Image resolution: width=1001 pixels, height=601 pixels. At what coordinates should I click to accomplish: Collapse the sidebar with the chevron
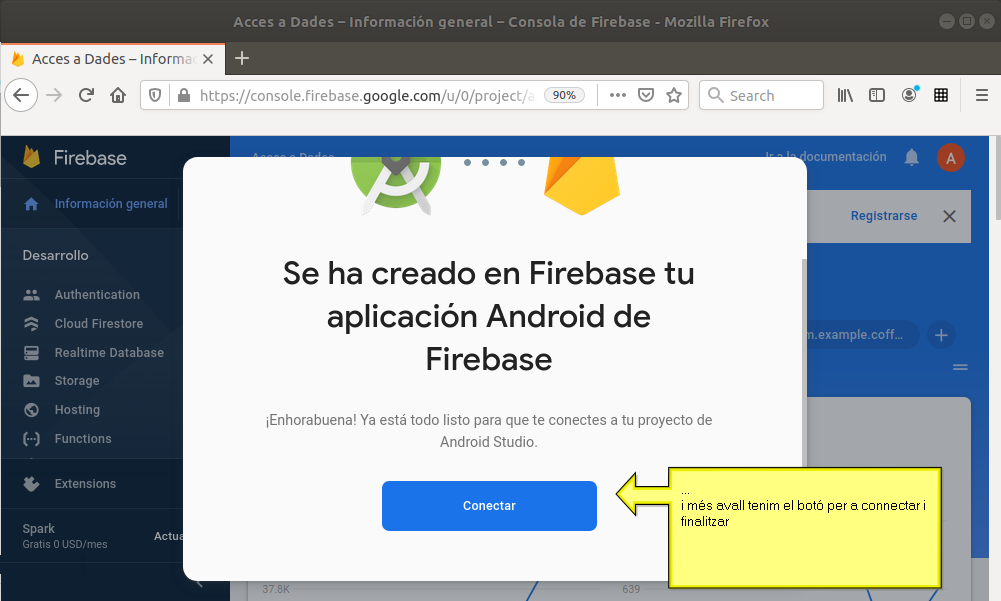pos(199,582)
